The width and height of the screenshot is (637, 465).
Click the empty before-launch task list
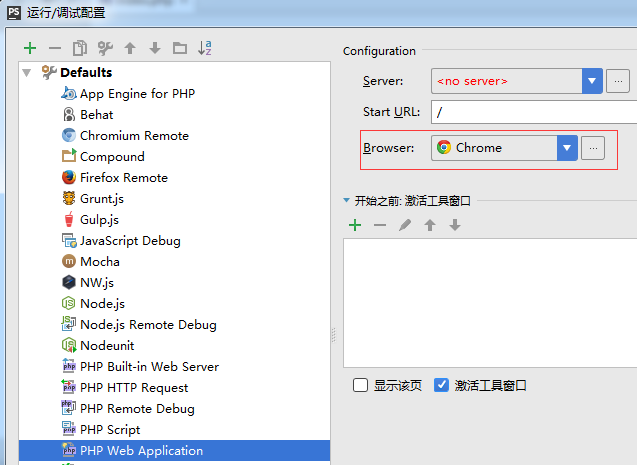(490, 303)
